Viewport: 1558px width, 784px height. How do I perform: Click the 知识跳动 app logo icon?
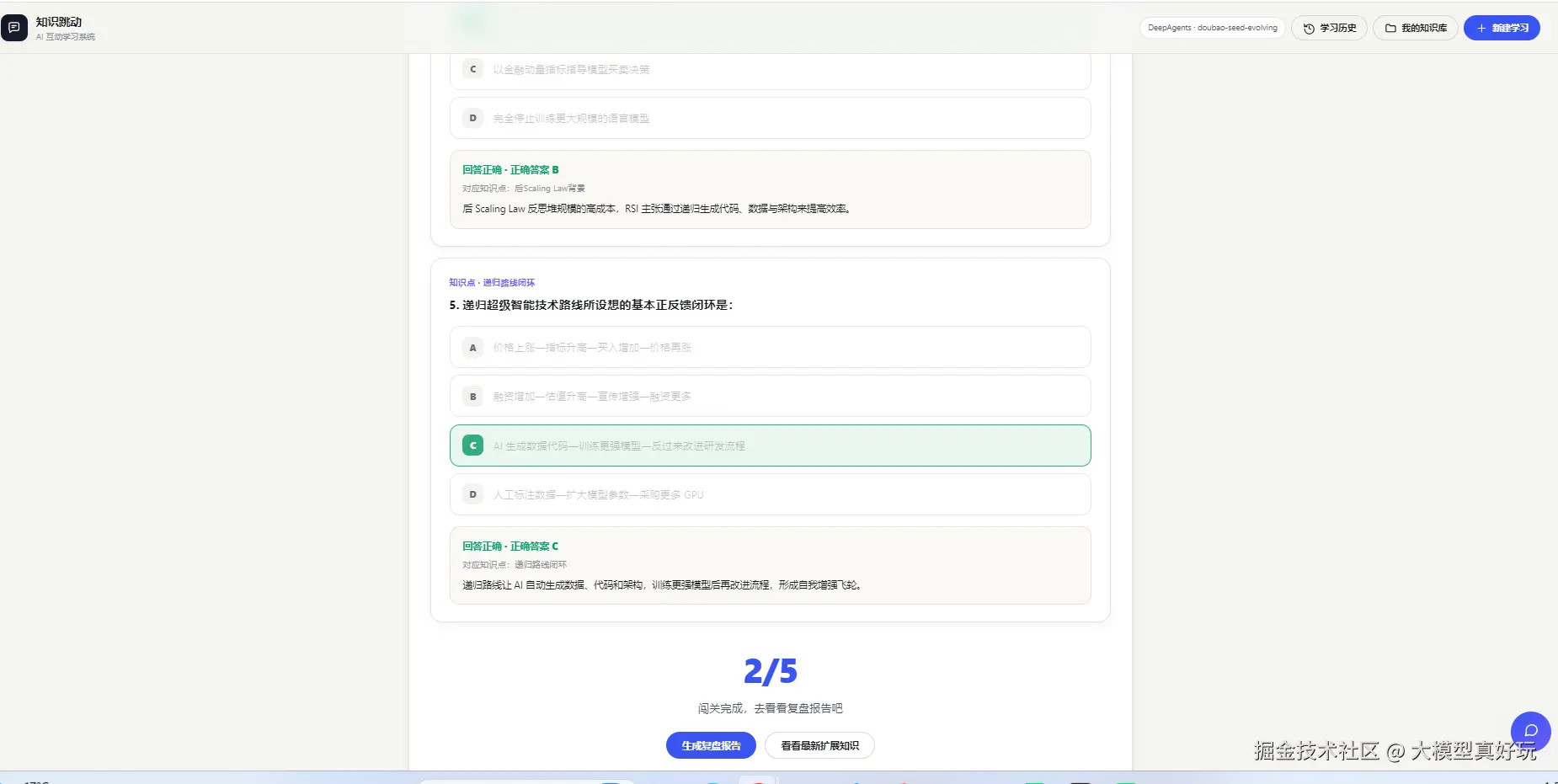14,28
